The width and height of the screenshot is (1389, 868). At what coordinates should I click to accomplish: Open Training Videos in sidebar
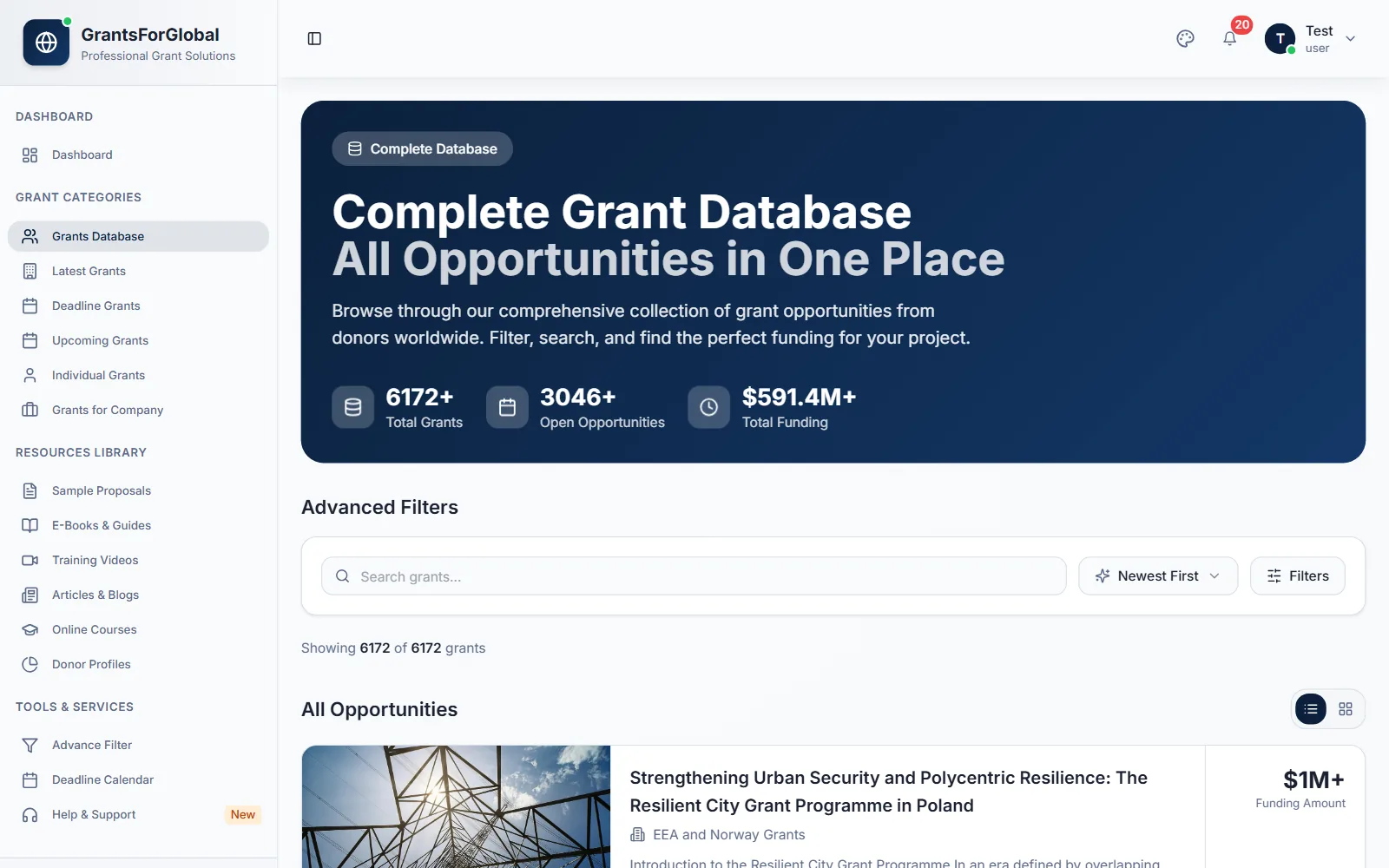coord(138,560)
